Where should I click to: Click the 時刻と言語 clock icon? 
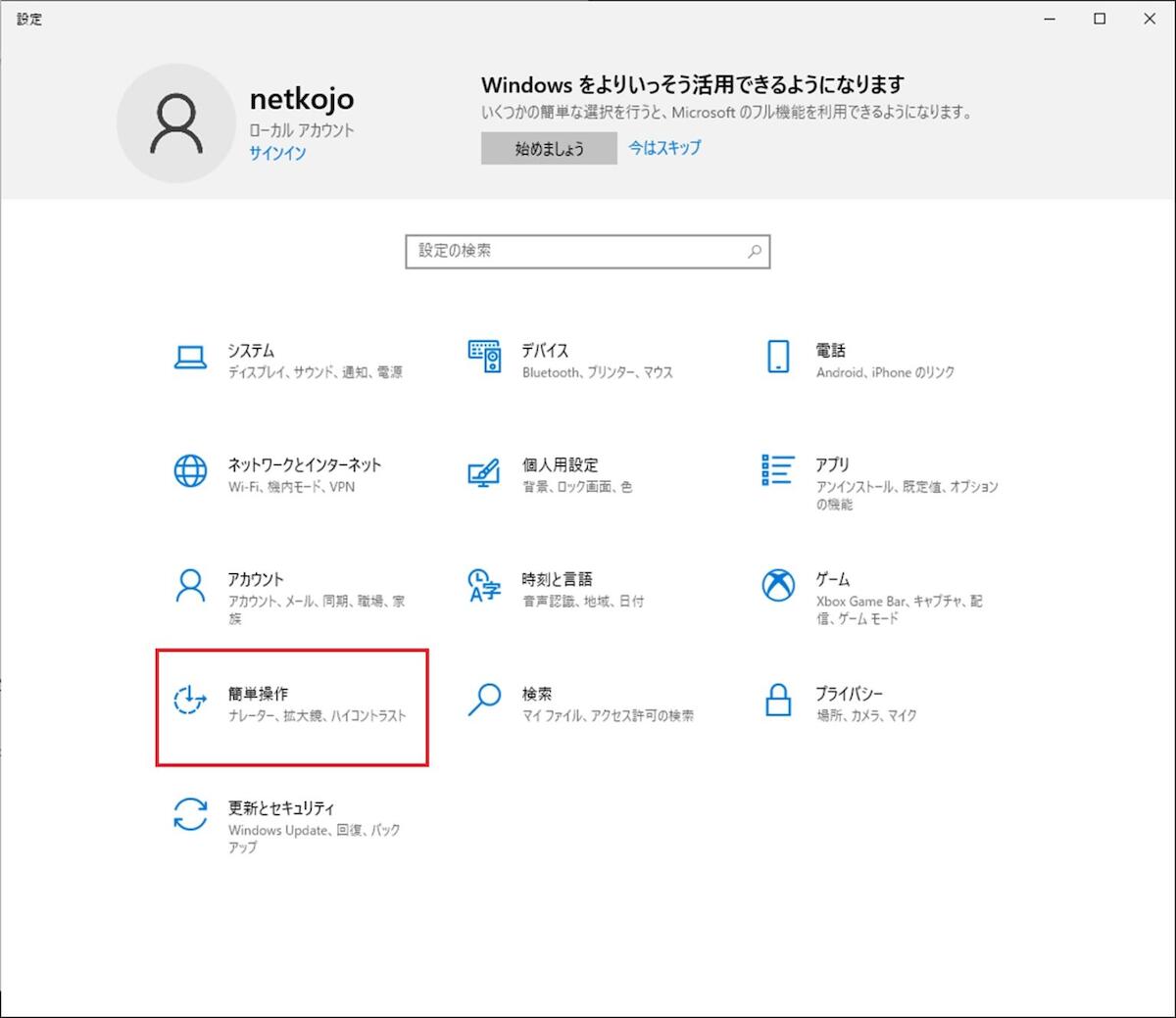[x=484, y=586]
